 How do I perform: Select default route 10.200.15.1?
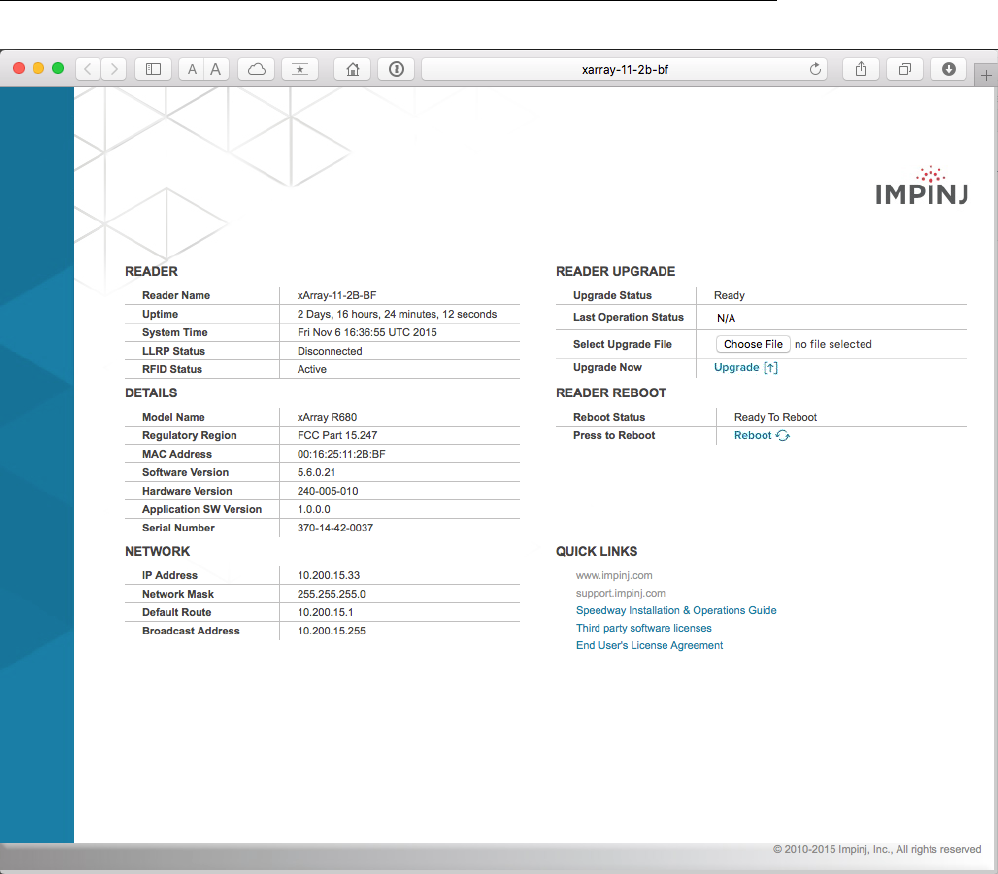click(x=325, y=612)
